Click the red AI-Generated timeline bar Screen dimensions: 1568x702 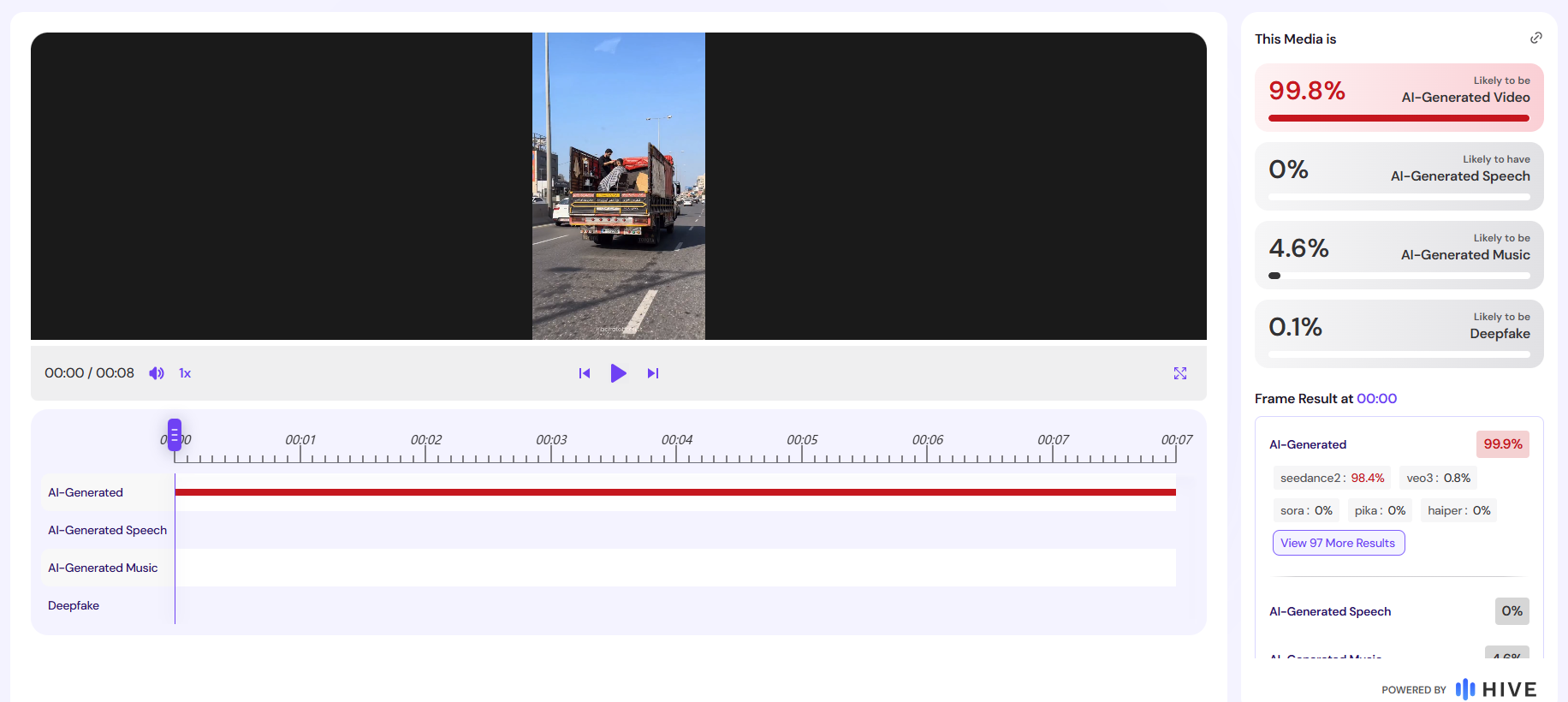(x=675, y=492)
